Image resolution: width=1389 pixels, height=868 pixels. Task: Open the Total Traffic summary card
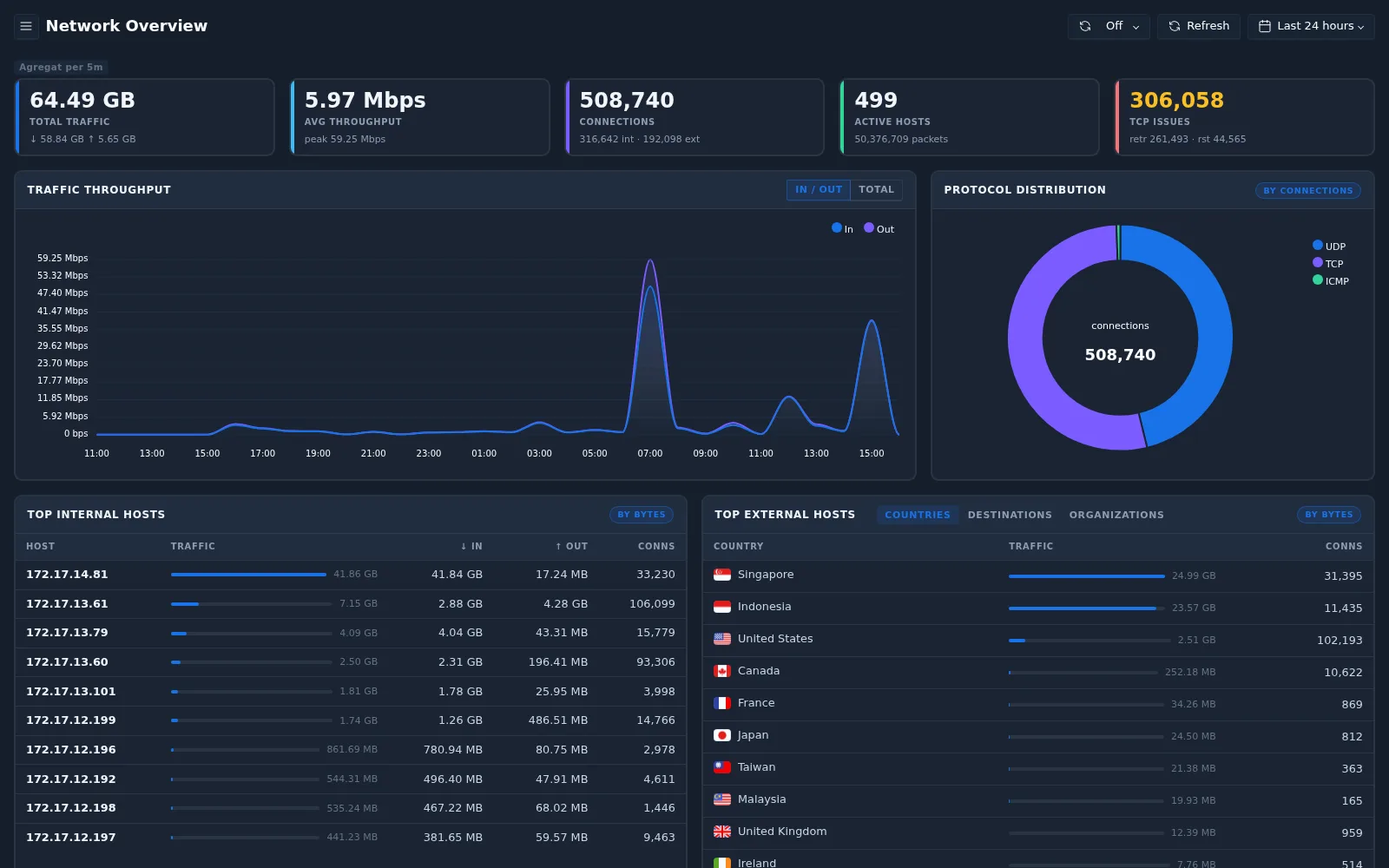(x=145, y=117)
